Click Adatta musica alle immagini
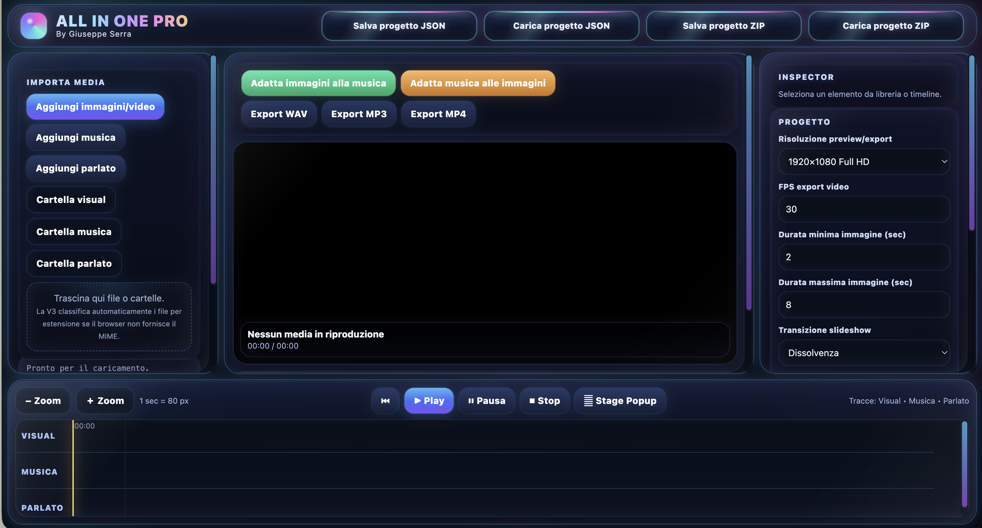This screenshot has width=982, height=528. 478,83
